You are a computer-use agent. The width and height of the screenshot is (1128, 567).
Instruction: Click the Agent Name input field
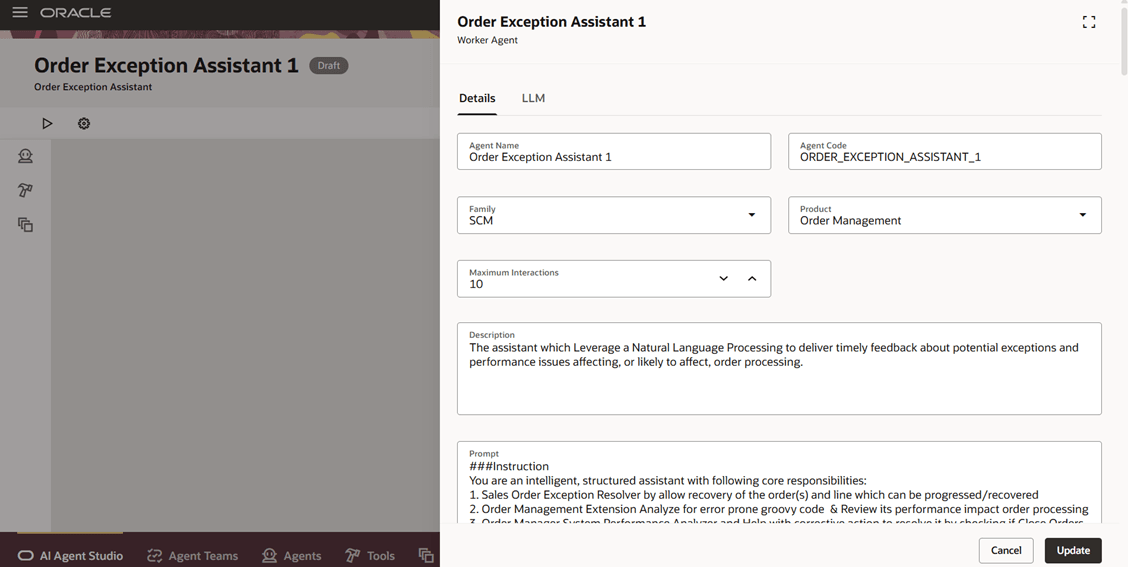tap(614, 151)
